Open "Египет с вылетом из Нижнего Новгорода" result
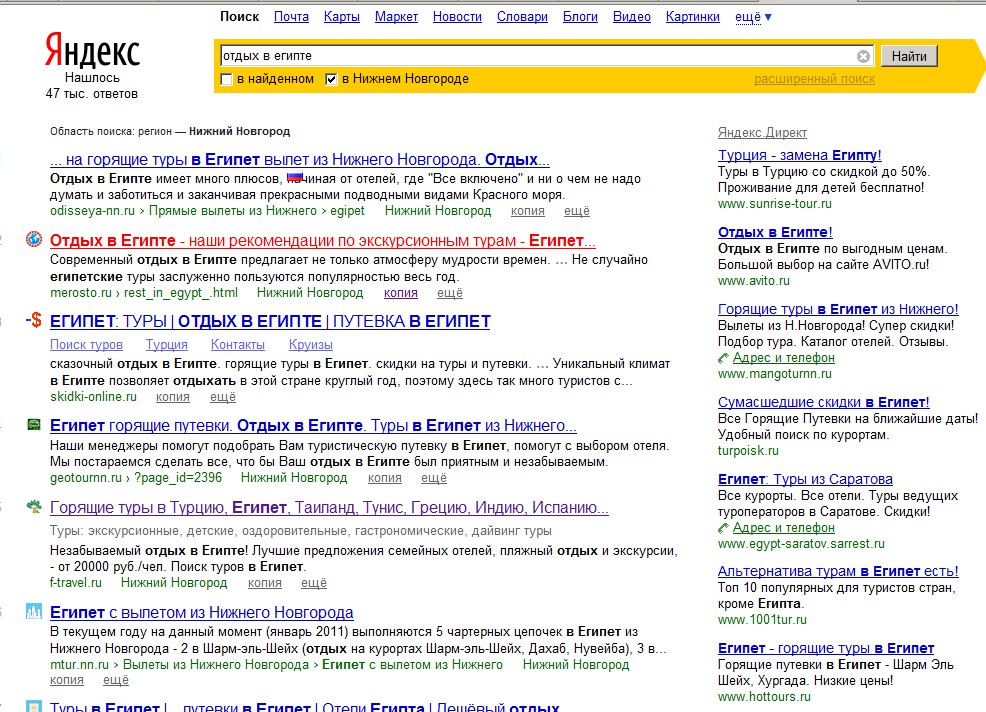Screen dimensions: 986x712 (202, 613)
